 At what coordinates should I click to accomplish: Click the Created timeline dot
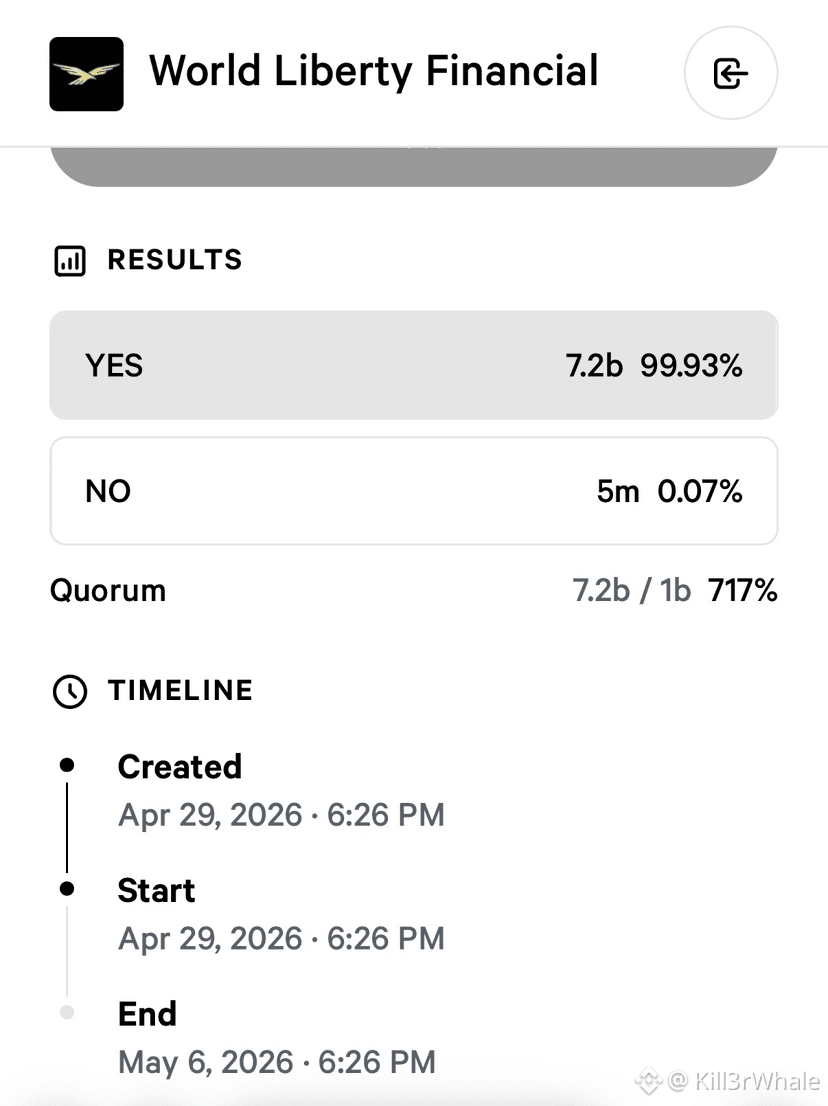pos(67,765)
